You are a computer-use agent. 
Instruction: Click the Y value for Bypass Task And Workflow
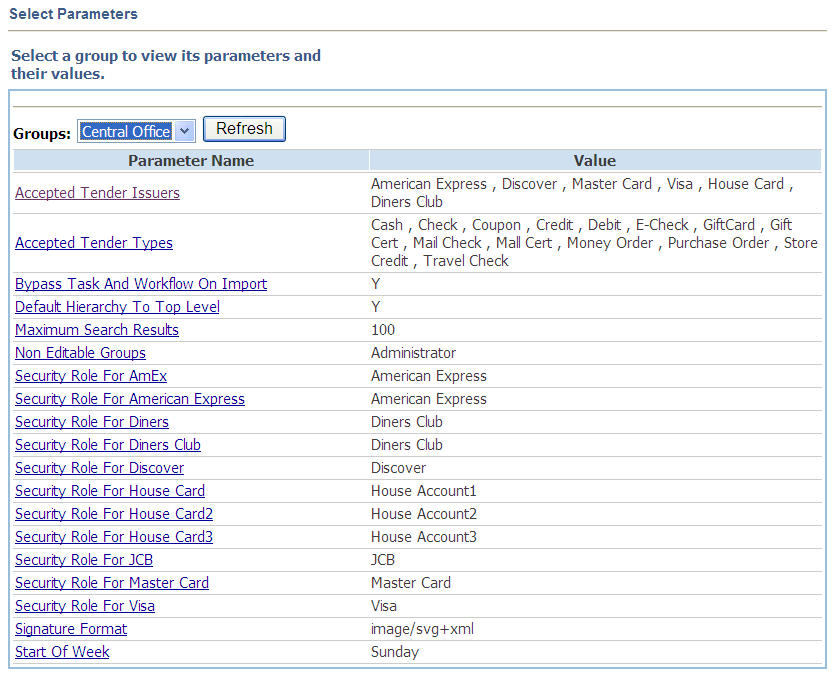tap(376, 284)
